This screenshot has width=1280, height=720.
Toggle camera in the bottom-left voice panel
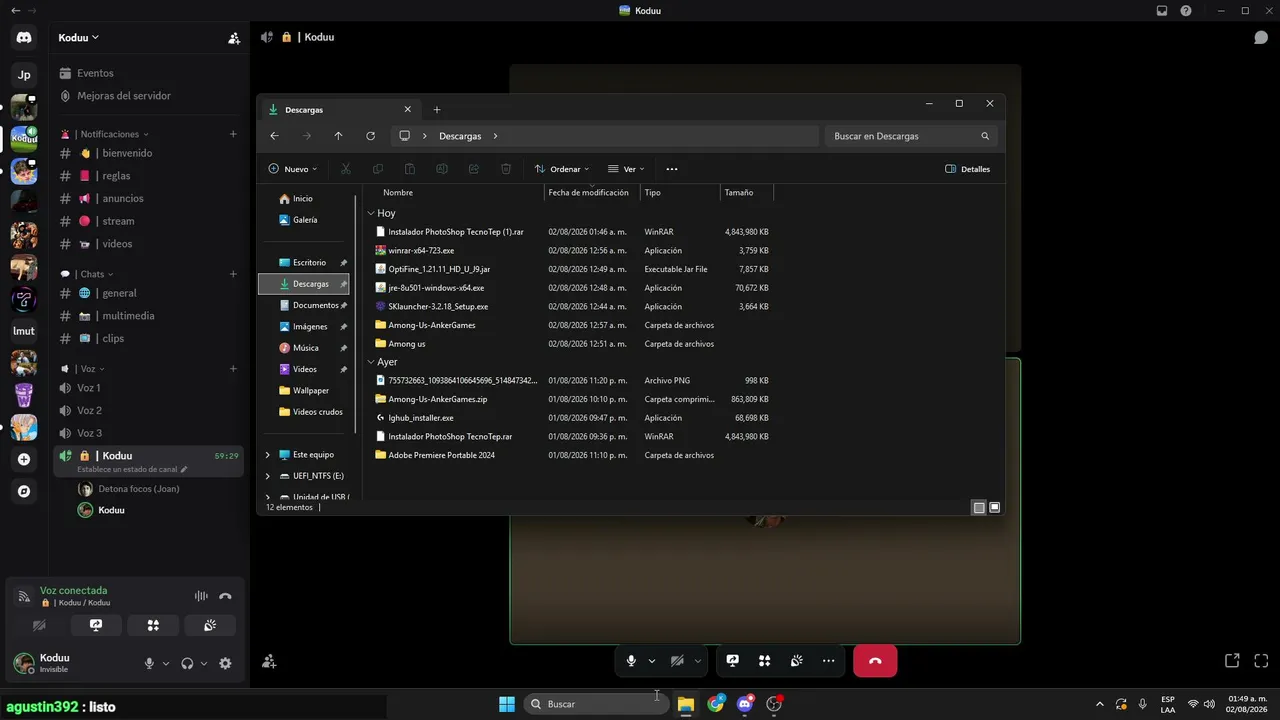(39, 625)
